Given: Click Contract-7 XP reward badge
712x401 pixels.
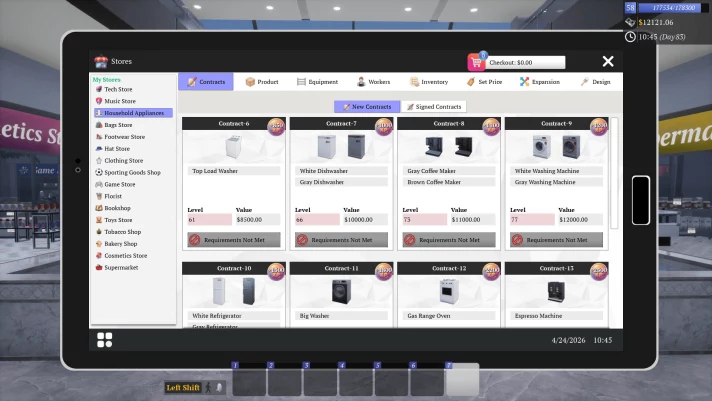Looking at the screenshot, I should click(x=384, y=127).
